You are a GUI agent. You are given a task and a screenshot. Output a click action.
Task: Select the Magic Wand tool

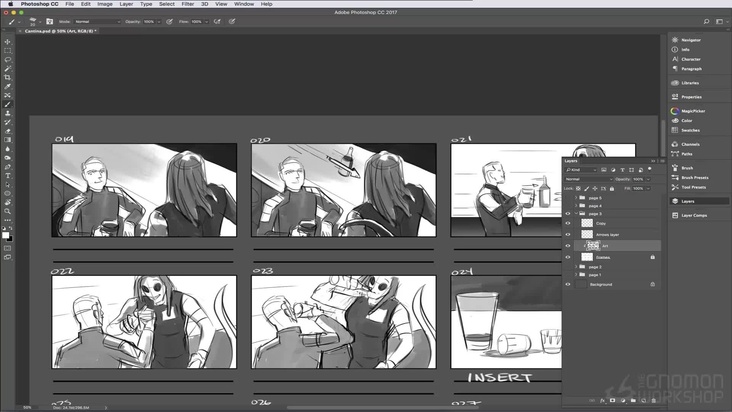click(x=7, y=69)
